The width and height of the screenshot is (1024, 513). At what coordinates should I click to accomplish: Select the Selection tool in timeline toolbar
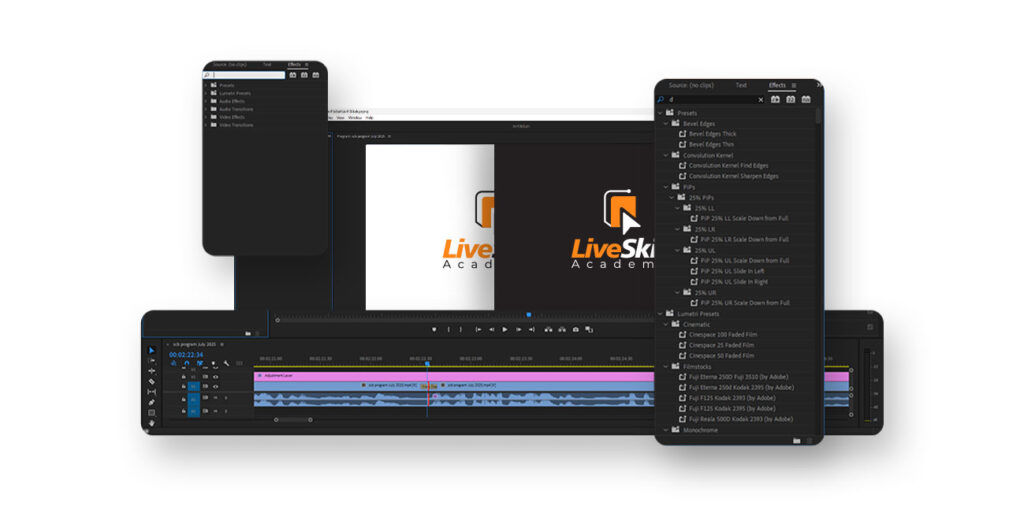click(x=152, y=350)
